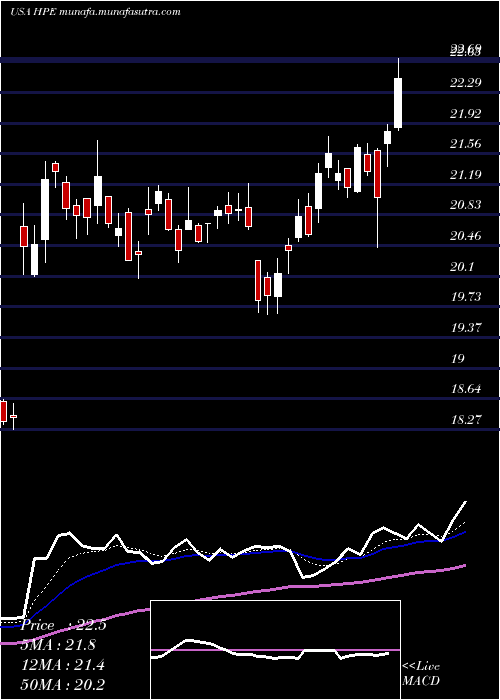Image resolution: width=500 pixels, height=700 pixels.
Task: Click the '5MA : 21.8' legend text
Action: 57,646
